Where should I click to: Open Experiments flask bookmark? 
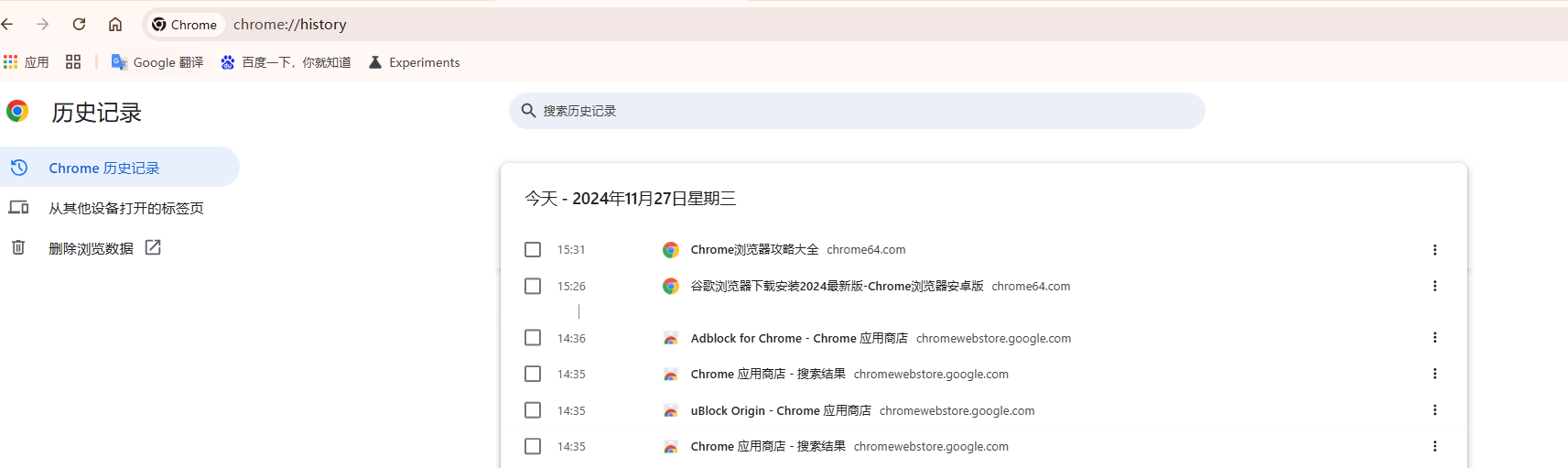pyautogui.click(x=414, y=62)
